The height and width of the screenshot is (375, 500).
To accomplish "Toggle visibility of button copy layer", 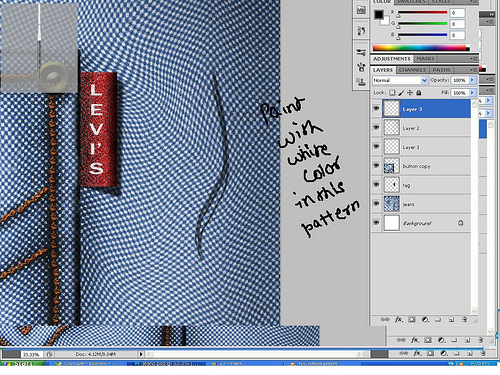I will coord(376,166).
